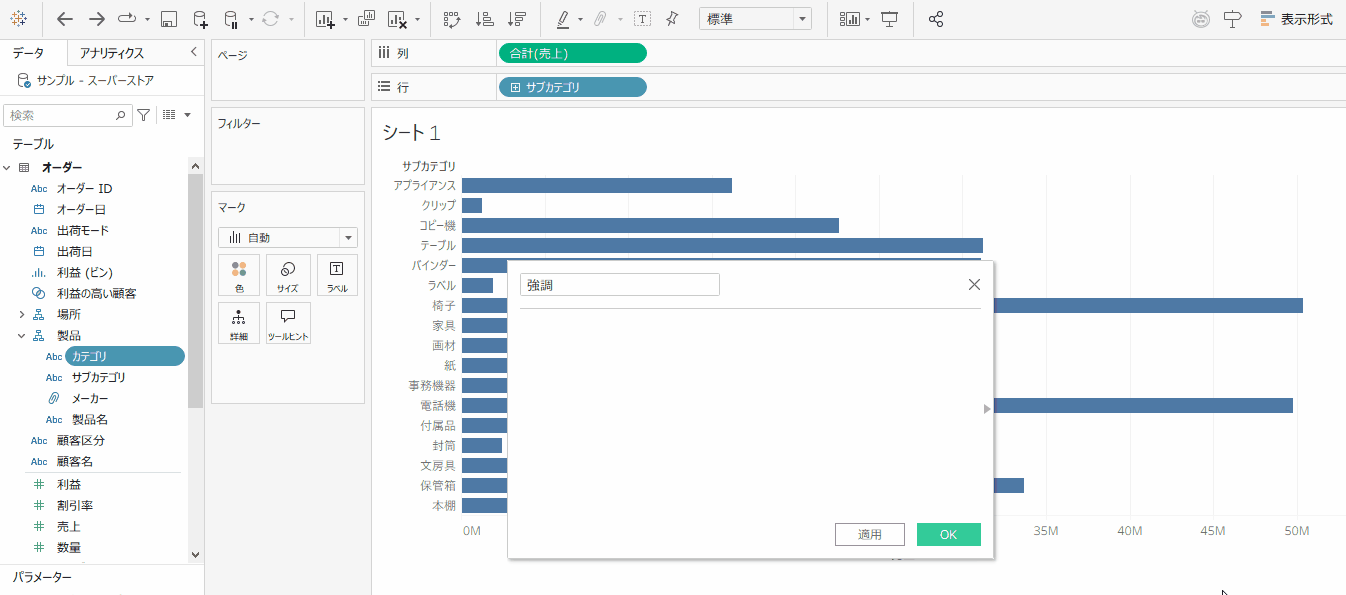1346x595 pixels.
Task: Click the Duplicate worksheet icon
Action: click(366, 19)
